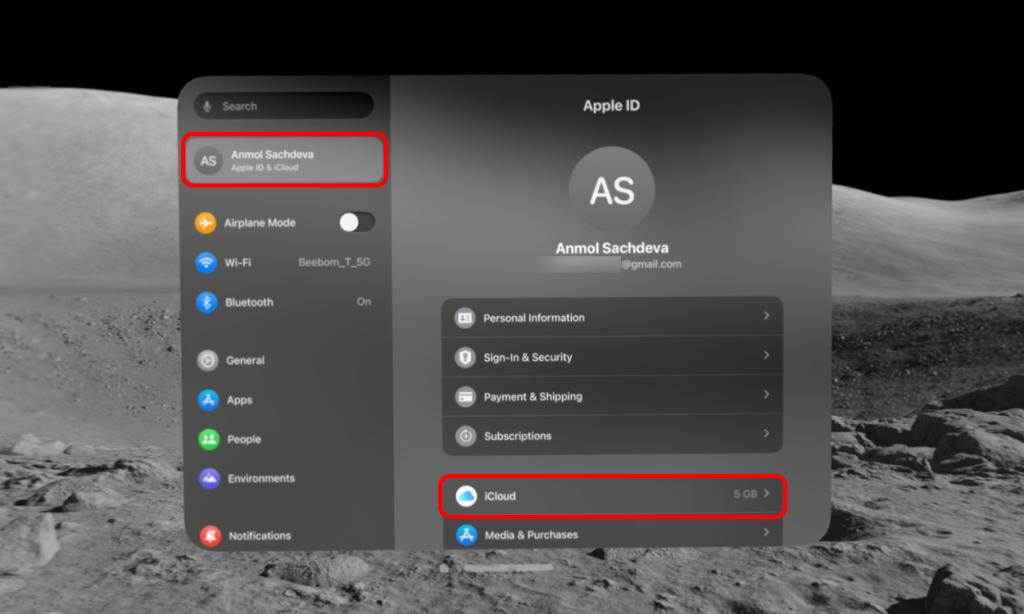Open People settings label
Screen dimensions: 1024x614
tap(244, 440)
